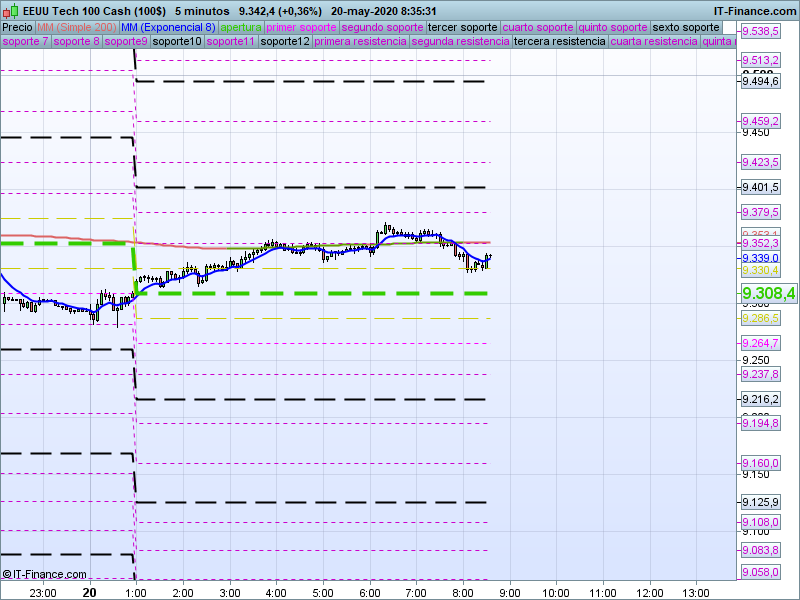800x600 pixels.
Task: Select the apertura indicator label
Action: 241,27
